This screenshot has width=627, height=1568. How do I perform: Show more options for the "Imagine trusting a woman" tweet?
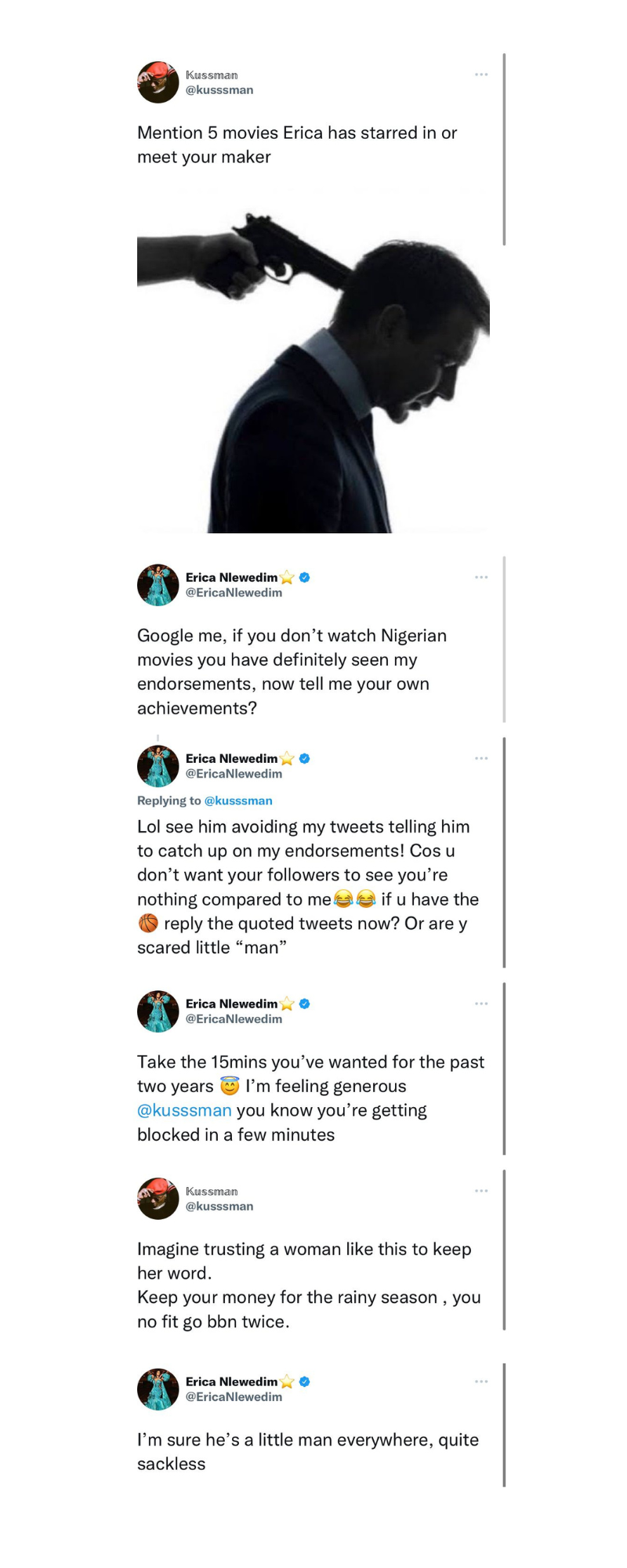point(481,1191)
